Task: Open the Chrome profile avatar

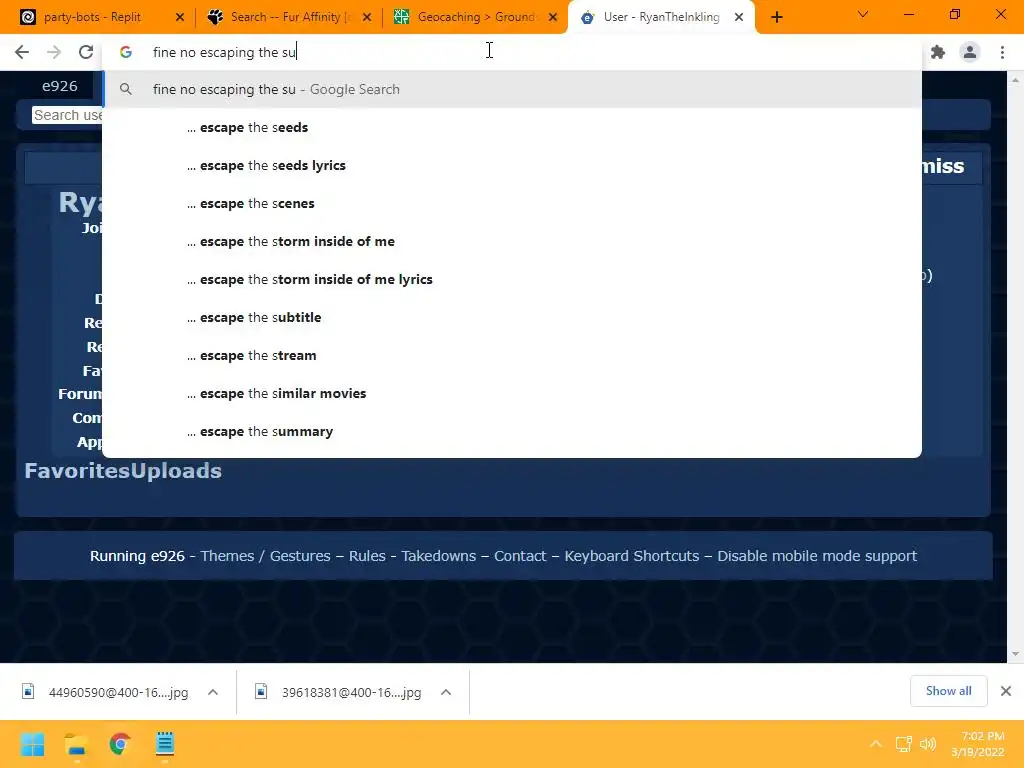Action: 970,52
